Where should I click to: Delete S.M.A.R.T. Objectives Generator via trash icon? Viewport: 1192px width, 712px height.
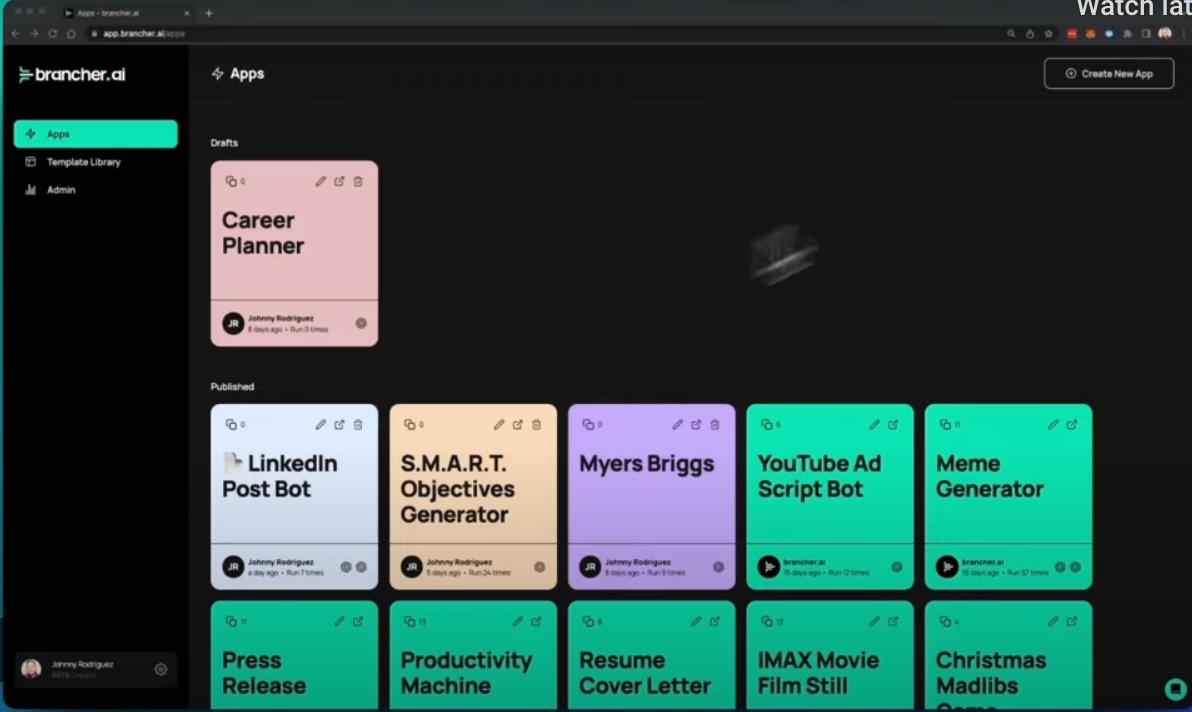coord(537,425)
